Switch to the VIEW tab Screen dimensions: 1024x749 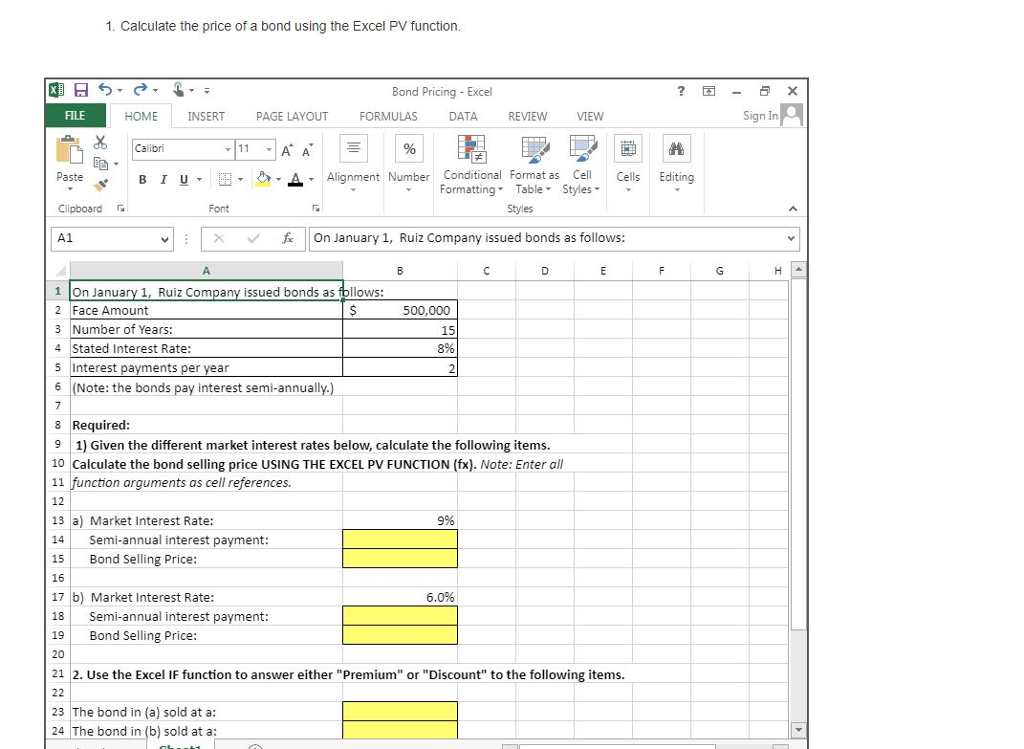point(590,116)
